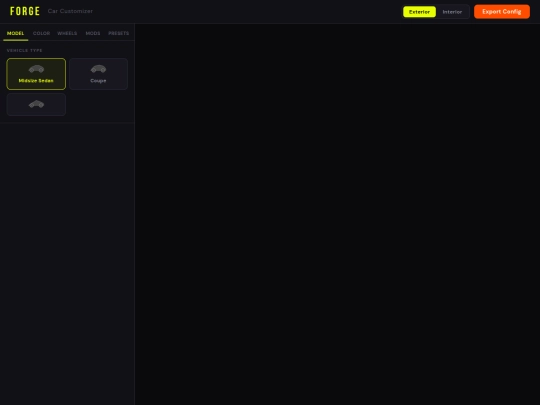Open the Mods tab
The height and width of the screenshot is (405, 540).
click(93, 33)
